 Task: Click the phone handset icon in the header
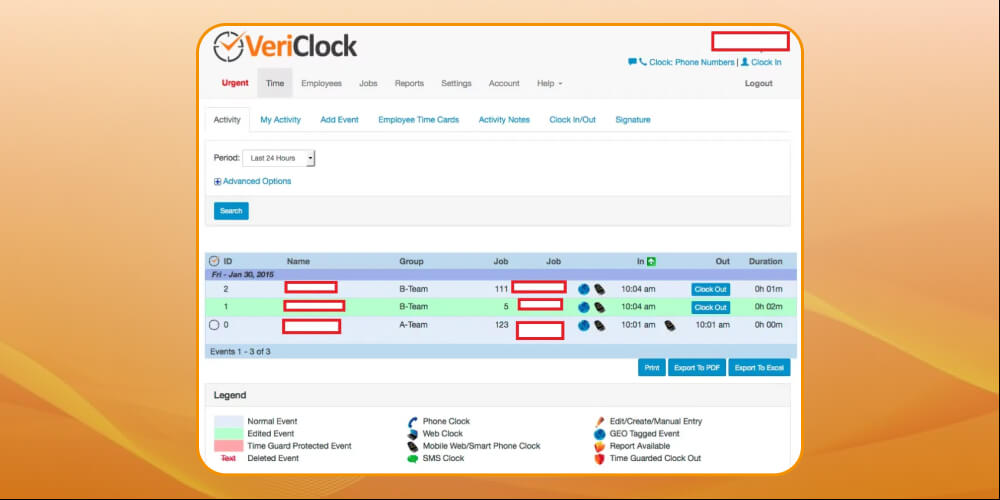(643, 62)
